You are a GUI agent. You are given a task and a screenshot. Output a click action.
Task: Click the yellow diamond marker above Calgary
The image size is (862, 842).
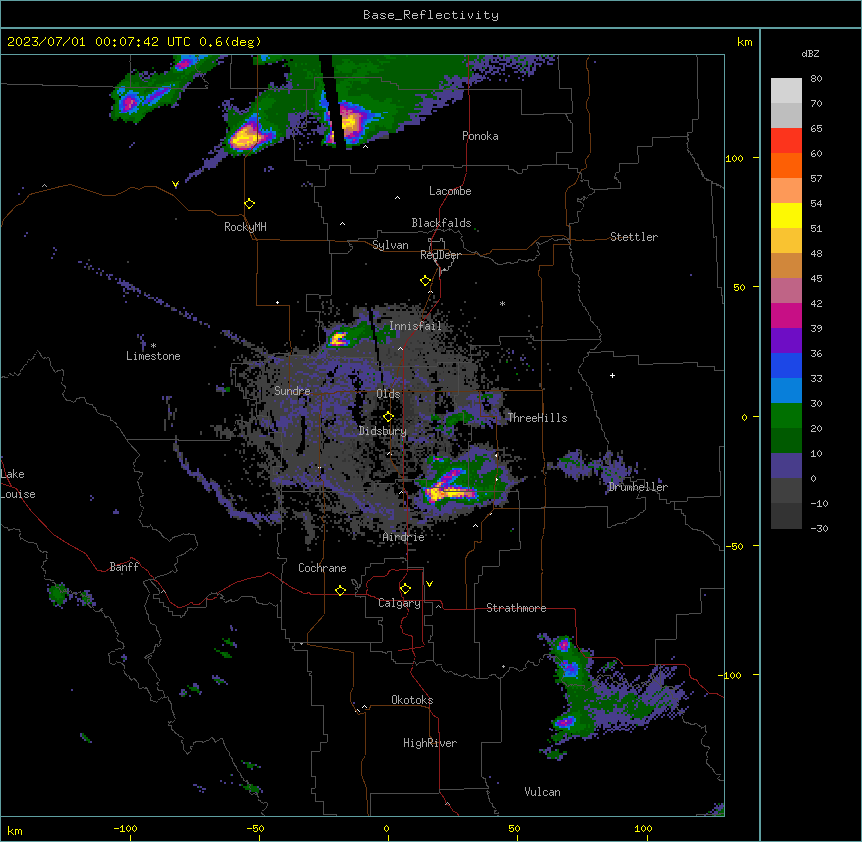405,589
